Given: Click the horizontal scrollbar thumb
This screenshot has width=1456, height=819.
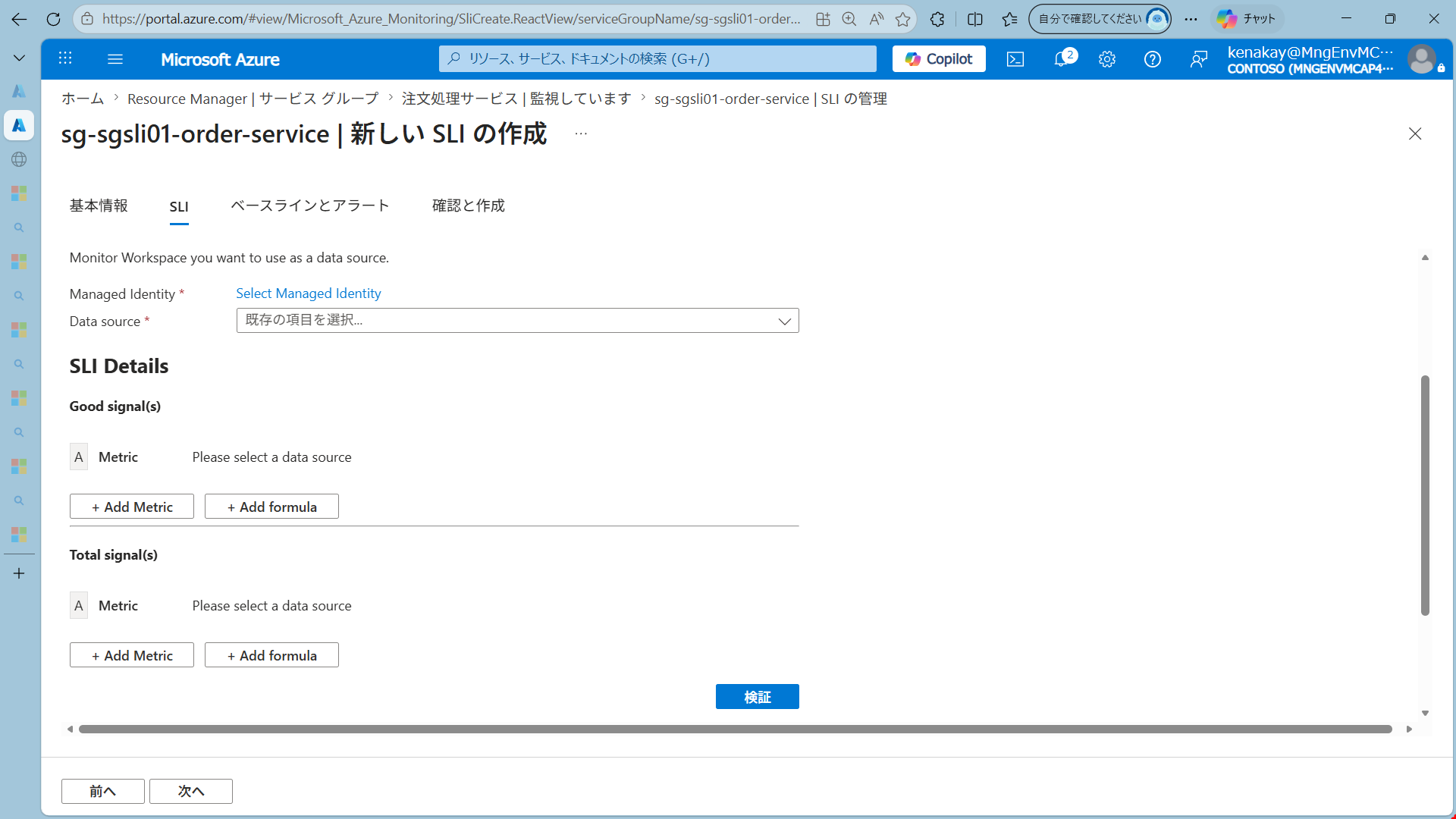Looking at the screenshot, I should tap(735, 729).
